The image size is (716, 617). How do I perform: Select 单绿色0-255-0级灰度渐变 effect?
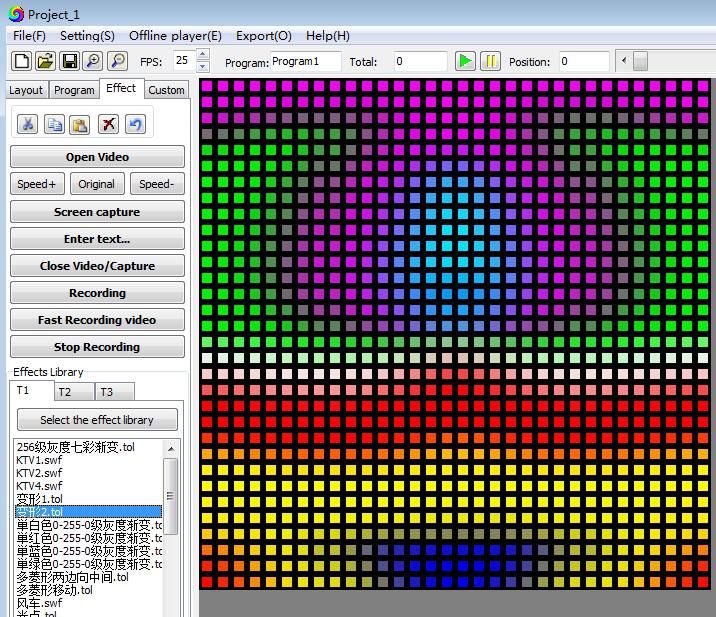pyautogui.click(x=89, y=564)
